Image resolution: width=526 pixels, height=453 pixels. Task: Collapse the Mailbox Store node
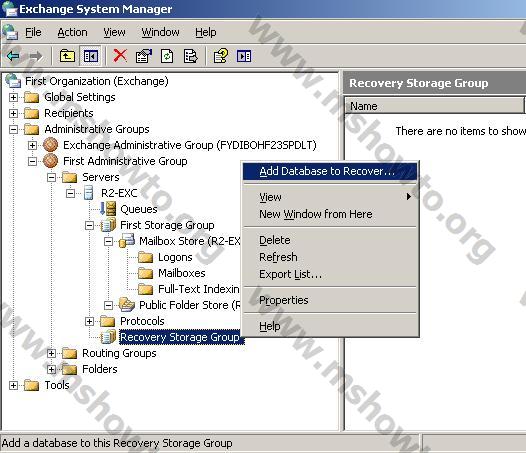click(108, 241)
